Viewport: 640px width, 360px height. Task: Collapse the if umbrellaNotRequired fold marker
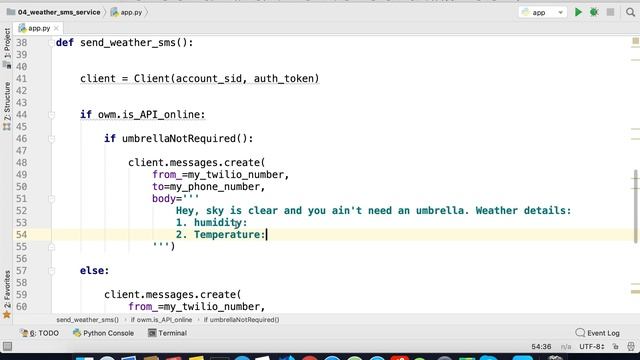pyautogui.click(x=51, y=139)
